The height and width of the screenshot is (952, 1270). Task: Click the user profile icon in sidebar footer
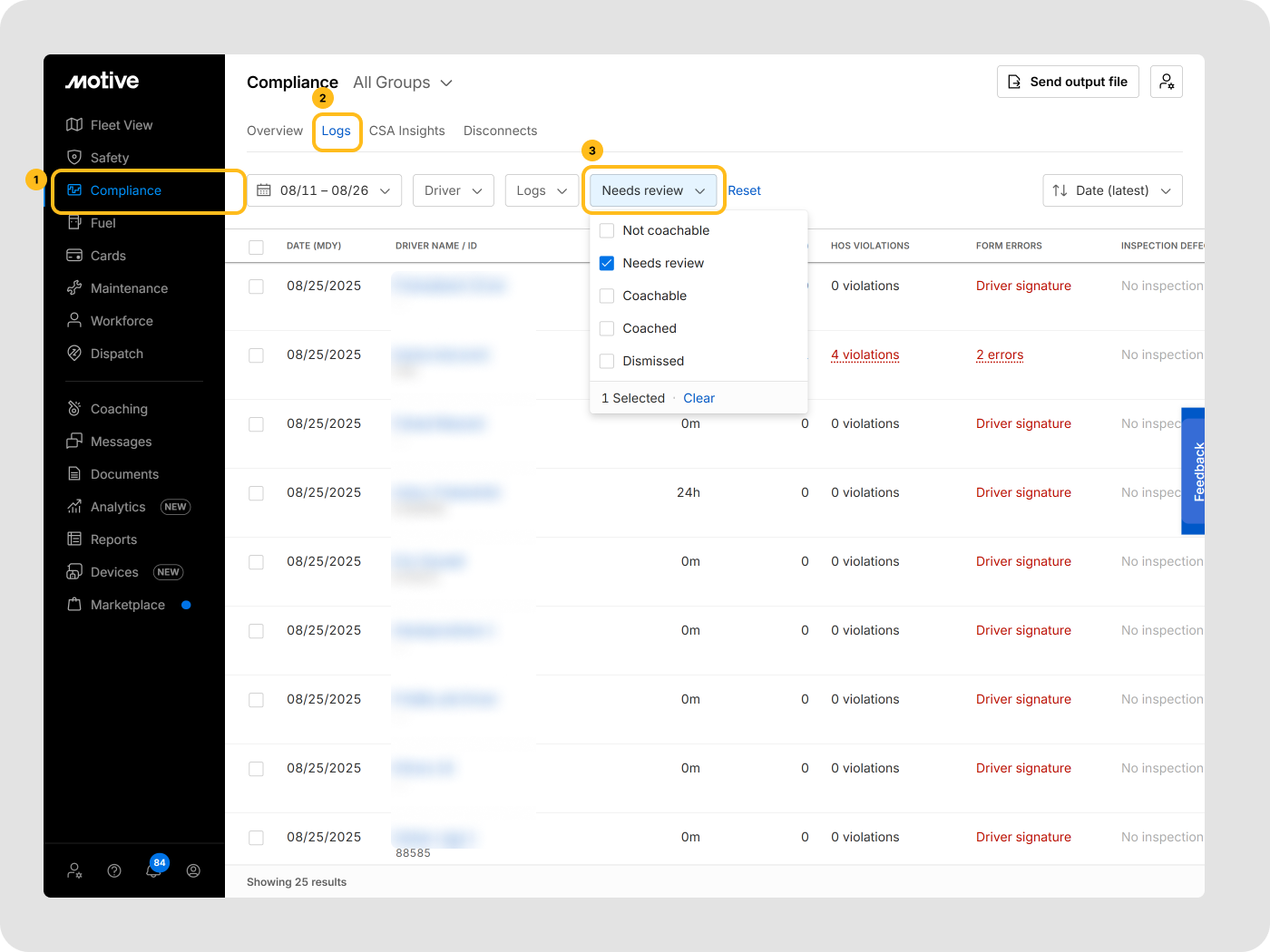(193, 870)
